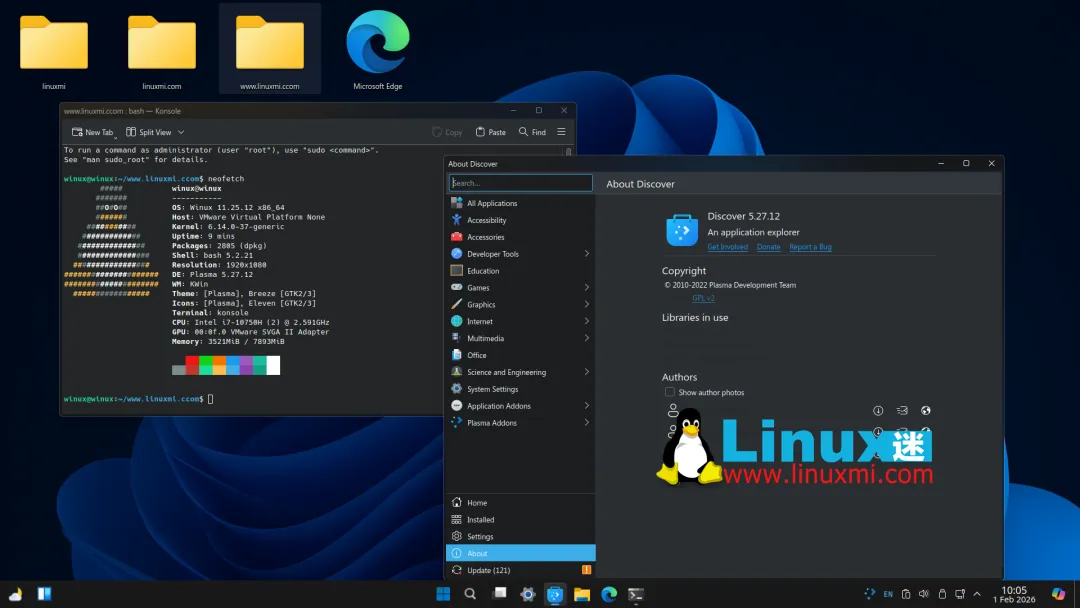Viewport: 1080px width, 608px height.
Task: Open System Settings category in Discover
Action: pyautogui.click(x=520, y=389)
